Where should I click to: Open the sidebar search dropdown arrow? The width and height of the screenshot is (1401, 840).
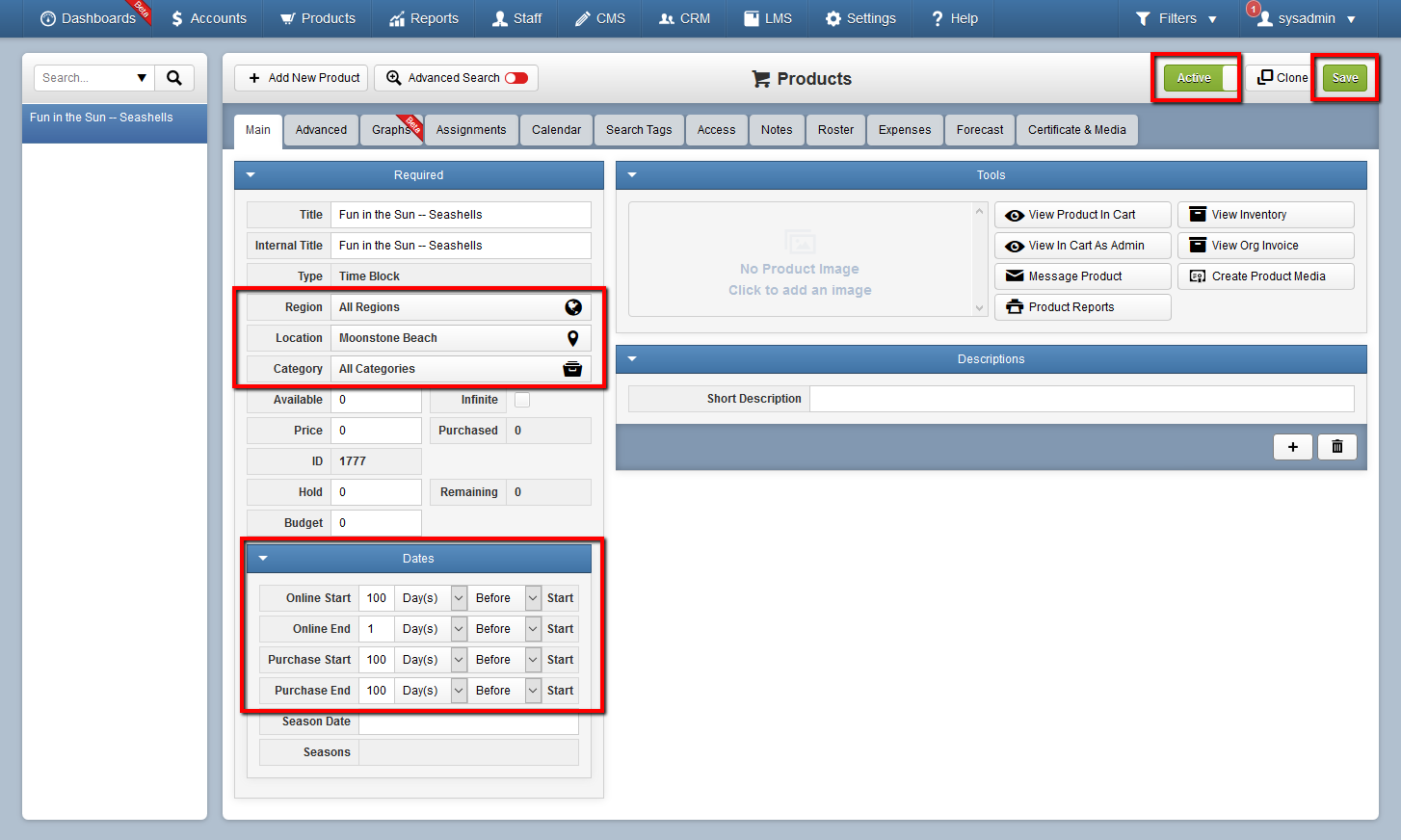[x=142, y=78]
